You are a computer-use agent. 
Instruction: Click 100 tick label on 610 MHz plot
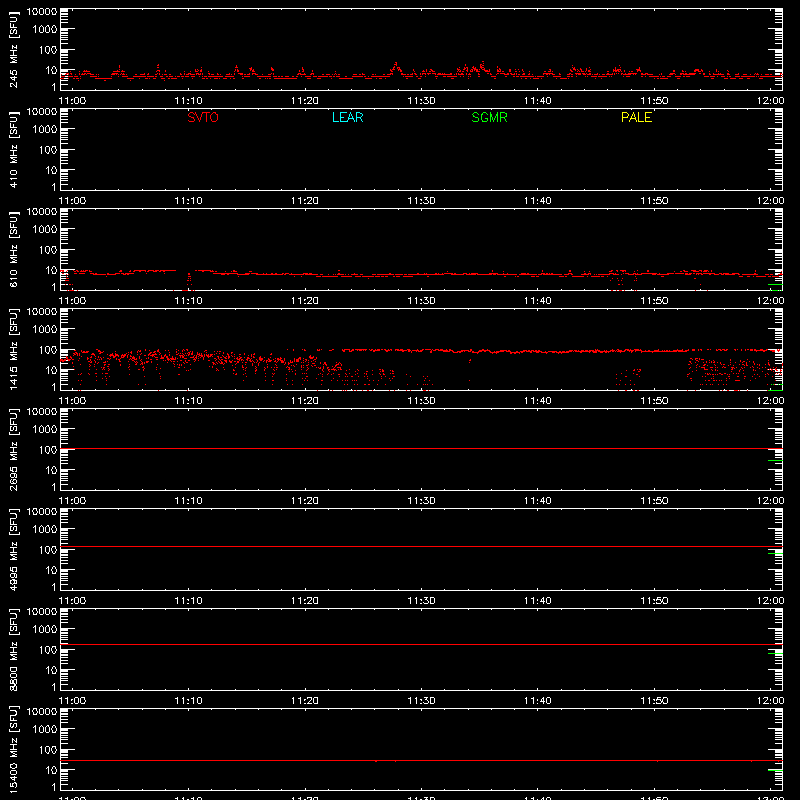[x=48, y=249]
